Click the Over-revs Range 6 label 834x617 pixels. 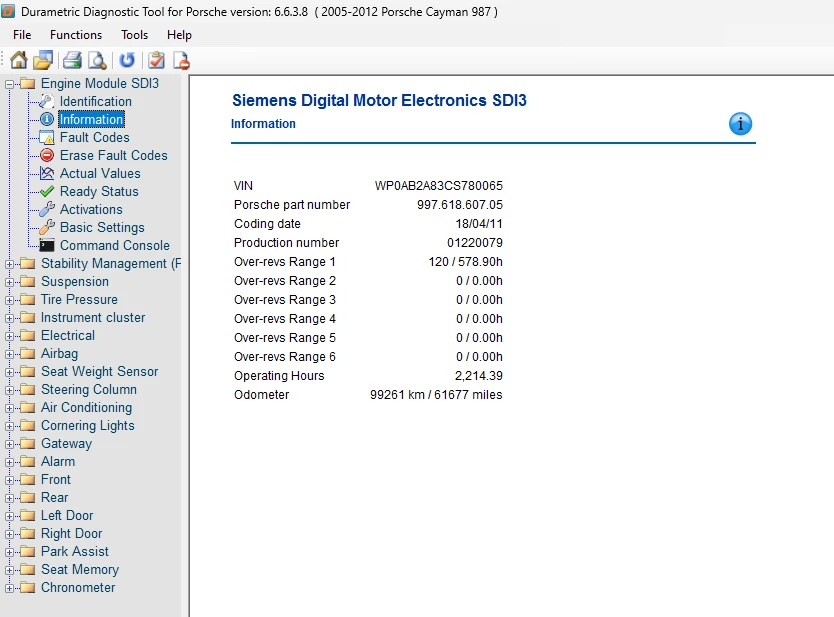coord(285,357)
